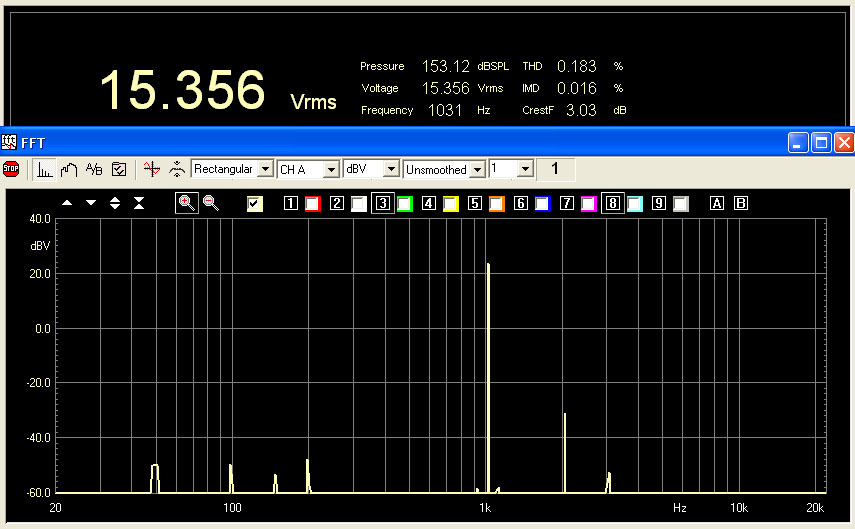855x529 pixels.
Task: Select the spectrum bars display icon
Action: point(44,169)
